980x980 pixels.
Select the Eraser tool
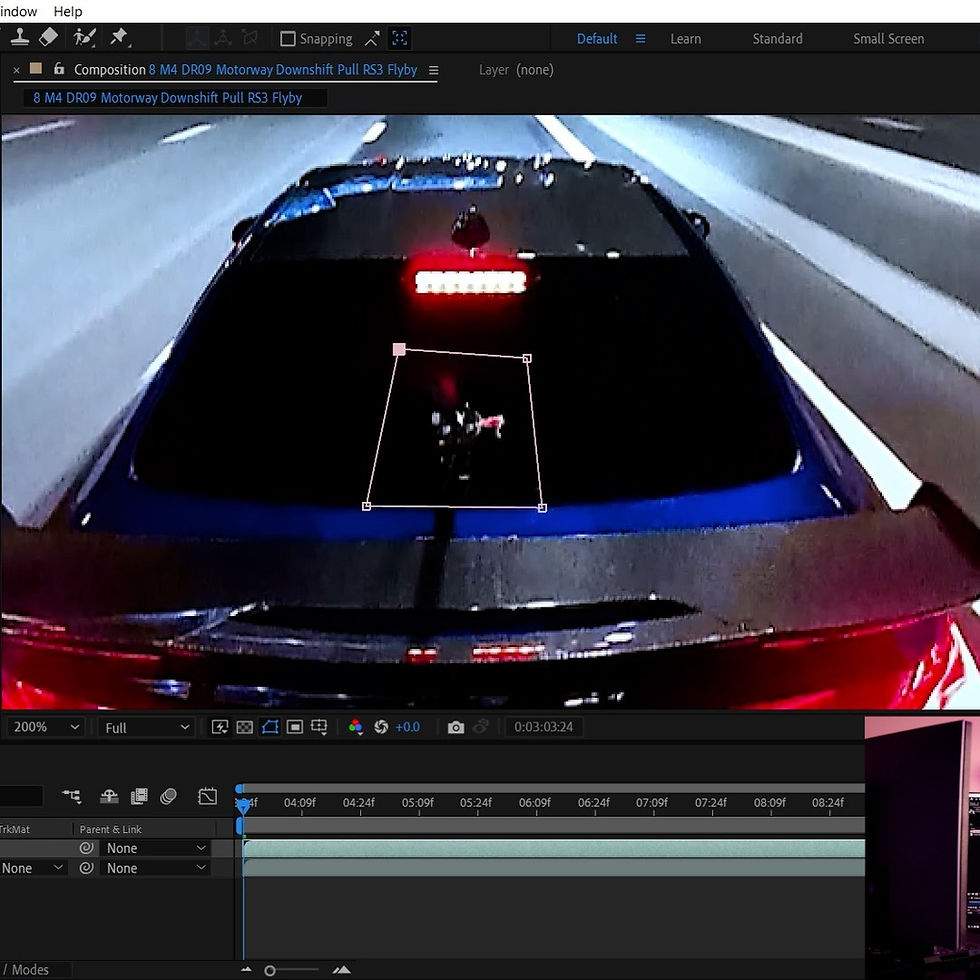tap(48, 38)
